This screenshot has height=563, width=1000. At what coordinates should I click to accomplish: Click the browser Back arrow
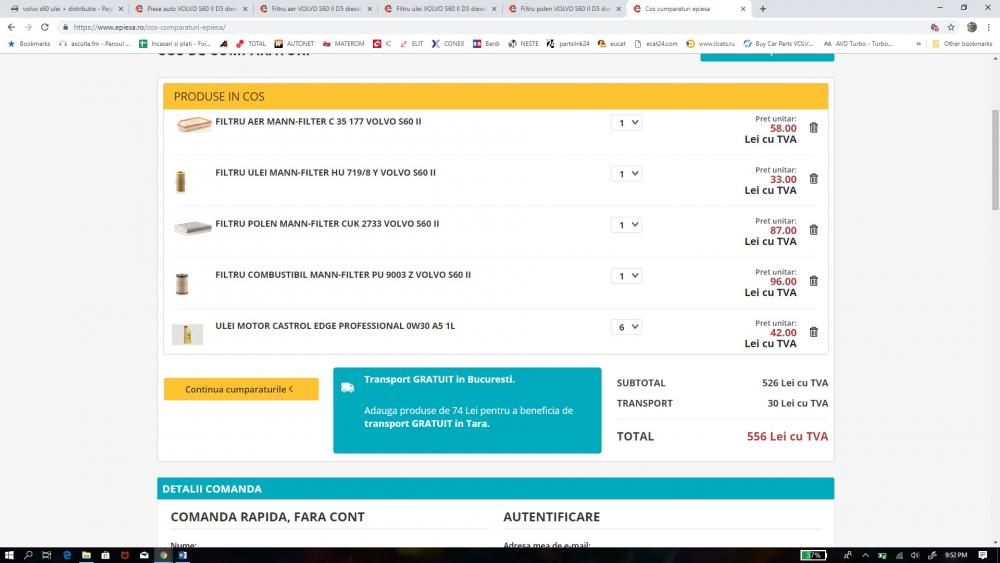pos(11,27)
